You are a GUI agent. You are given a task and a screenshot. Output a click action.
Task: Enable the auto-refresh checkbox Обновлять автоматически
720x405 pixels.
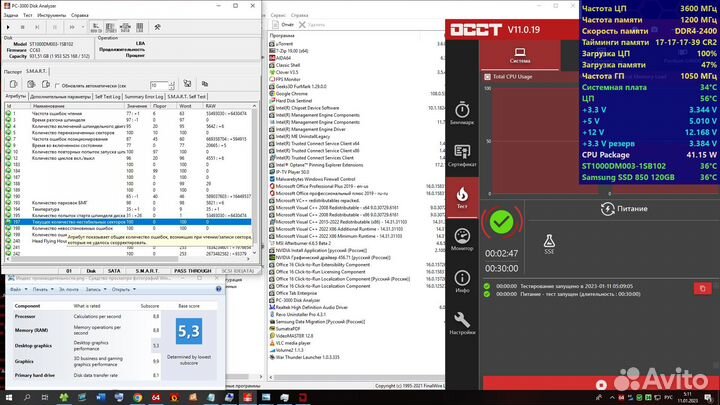(x=57, y=85)
